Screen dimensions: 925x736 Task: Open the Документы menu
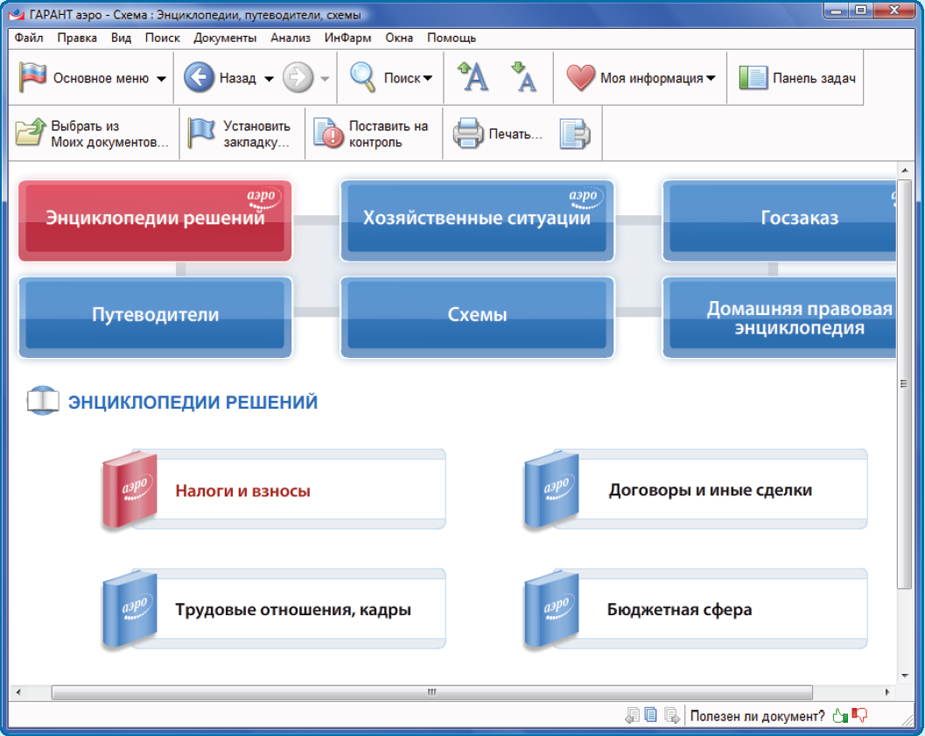[225, 38]
